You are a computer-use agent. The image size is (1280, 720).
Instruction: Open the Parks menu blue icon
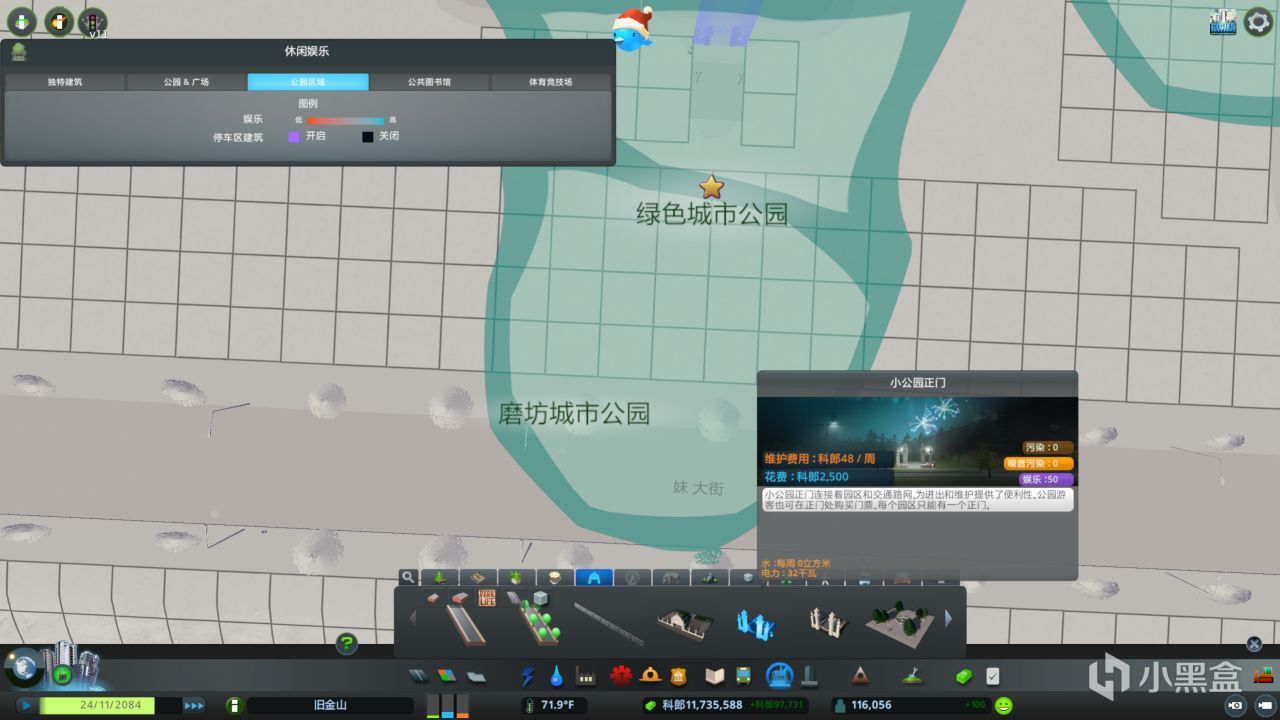[x=779, y=676]
